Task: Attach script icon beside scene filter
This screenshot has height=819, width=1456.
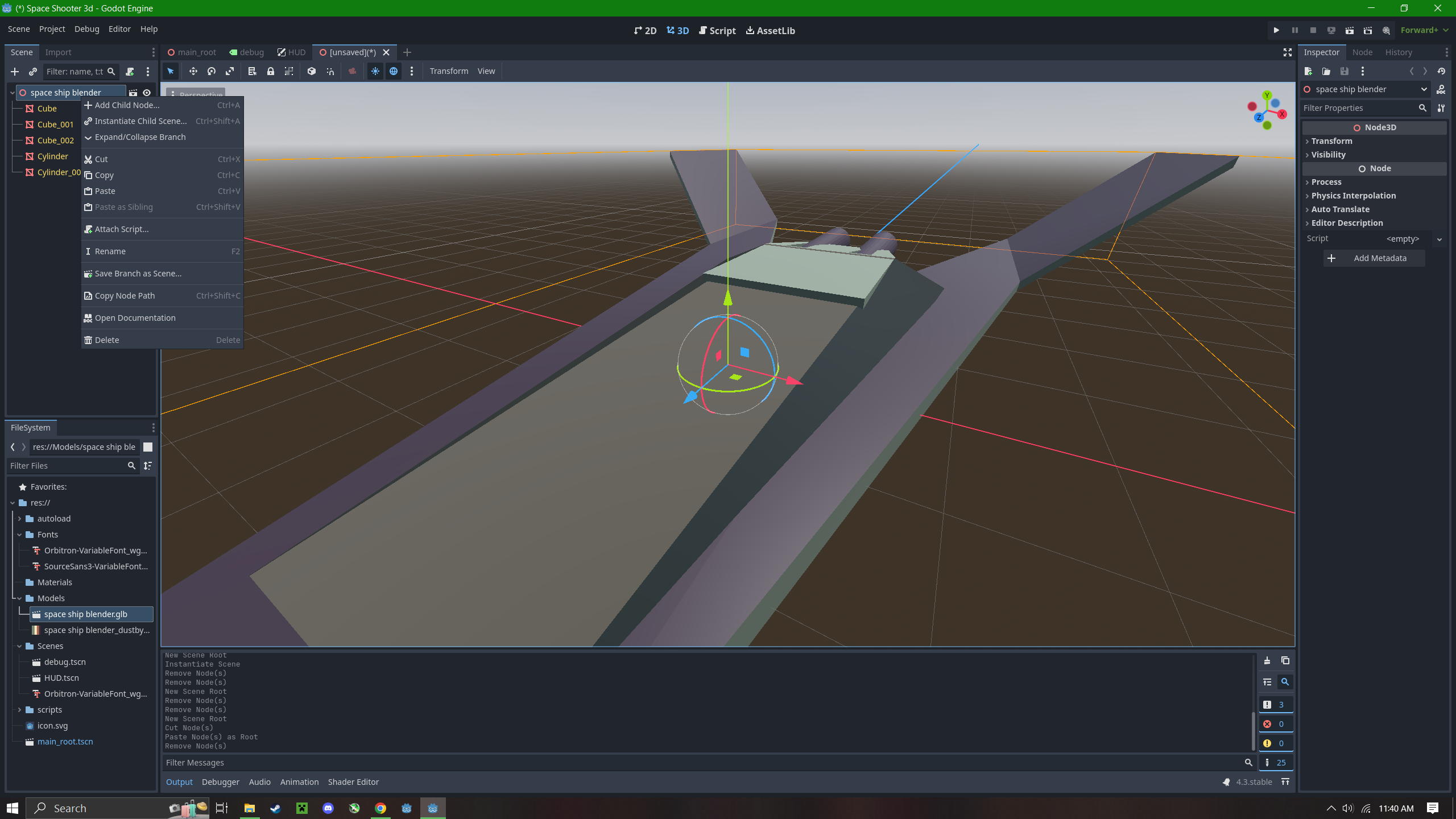Action: (130, 72)
